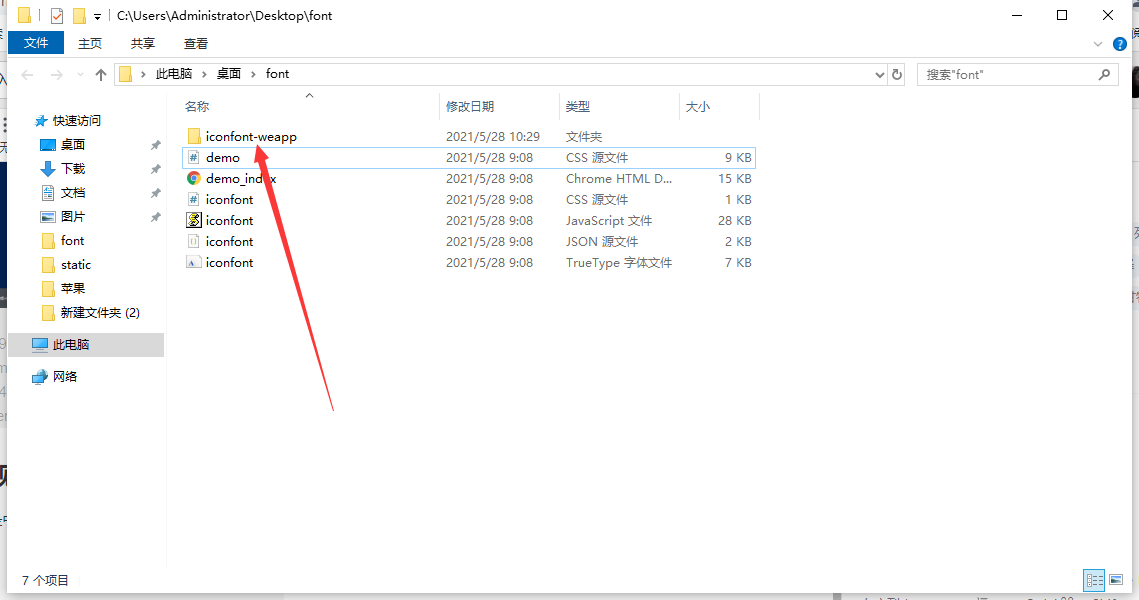Expand the address bar history dropdown
1139x600 pixels.
coord(880,74)
